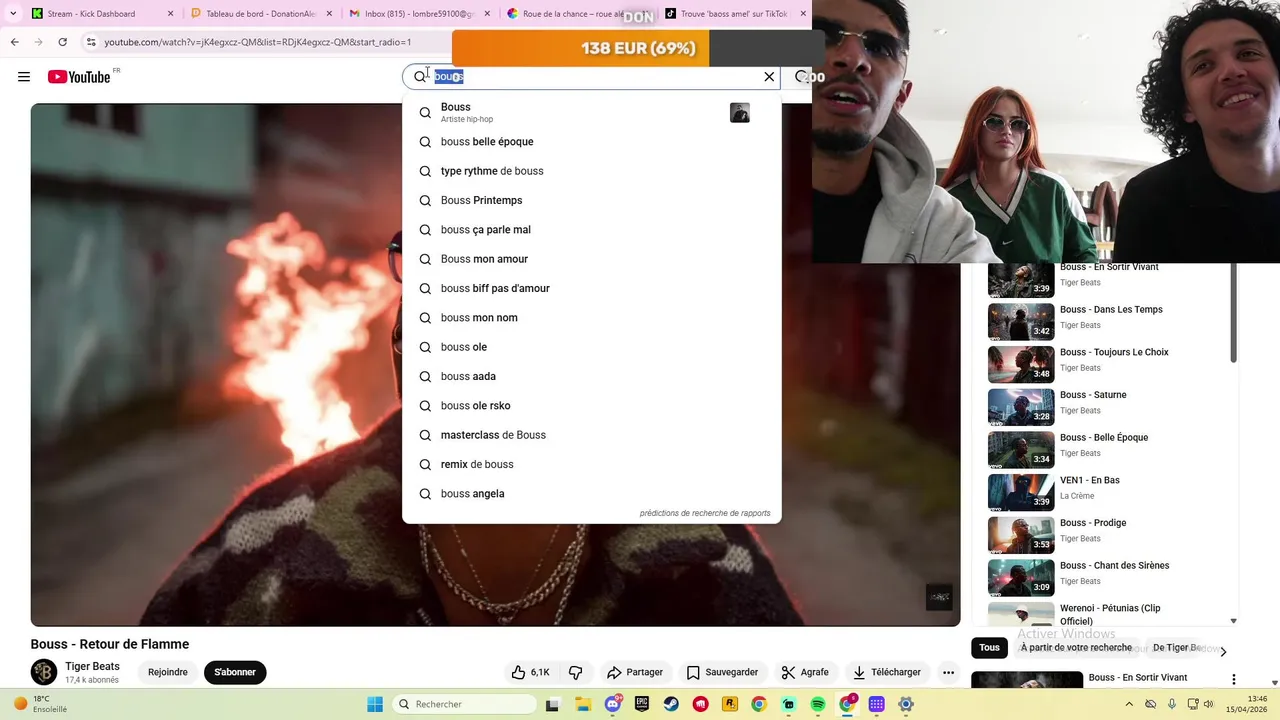1280x720 pixels.
Task: Select the Bouss hip-hop artist suggestion
Action: pyautogui.click(x=591, y=112)
